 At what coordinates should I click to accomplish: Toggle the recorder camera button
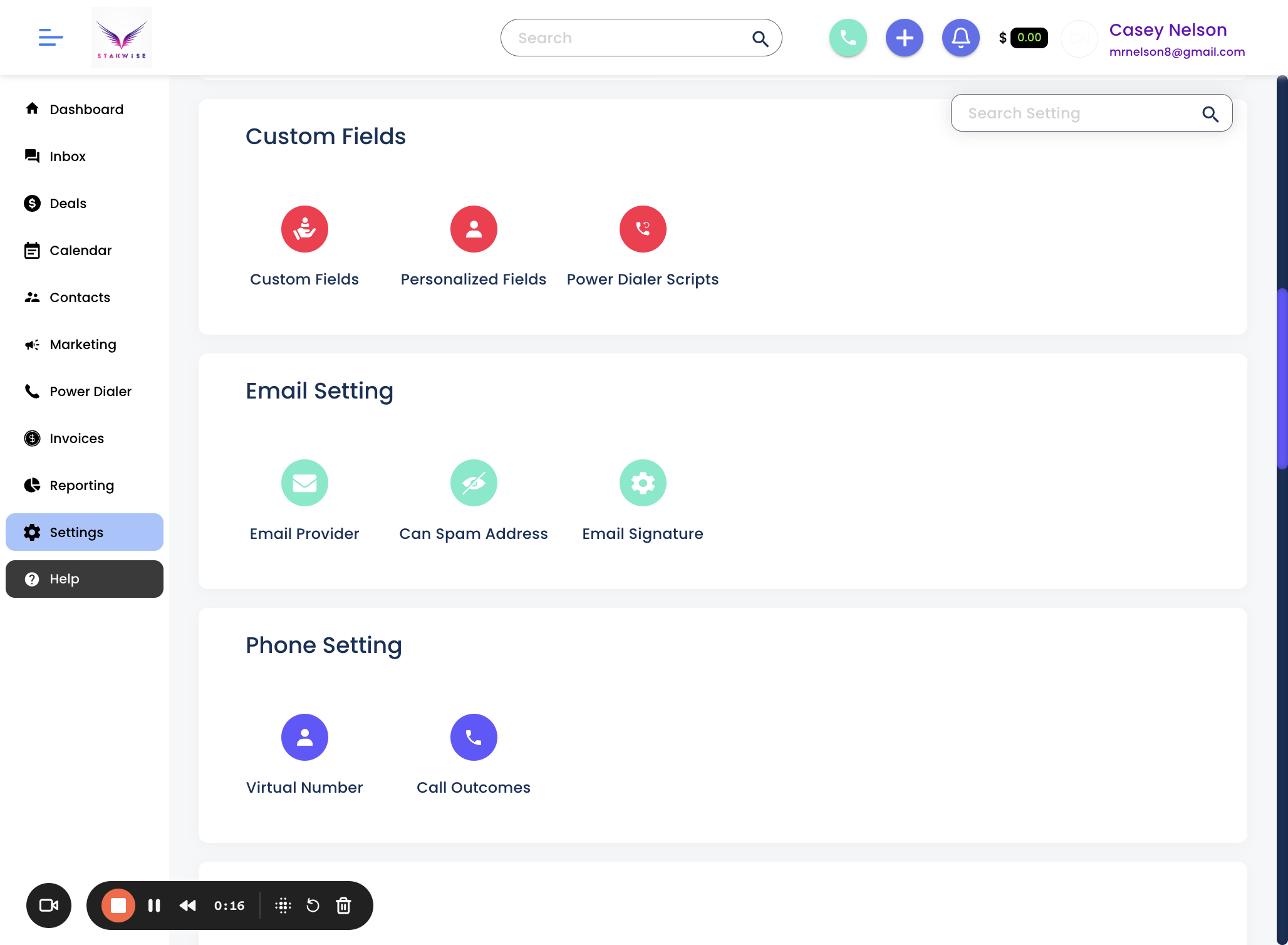[49, 906]
